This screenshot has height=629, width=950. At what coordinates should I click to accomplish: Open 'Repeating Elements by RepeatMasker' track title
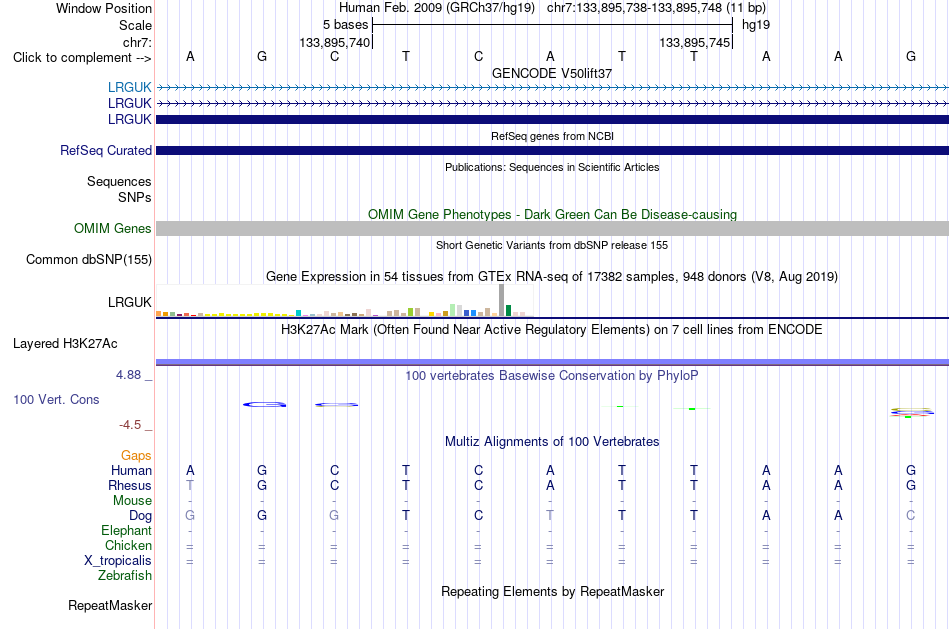click(x=552, y=591)
